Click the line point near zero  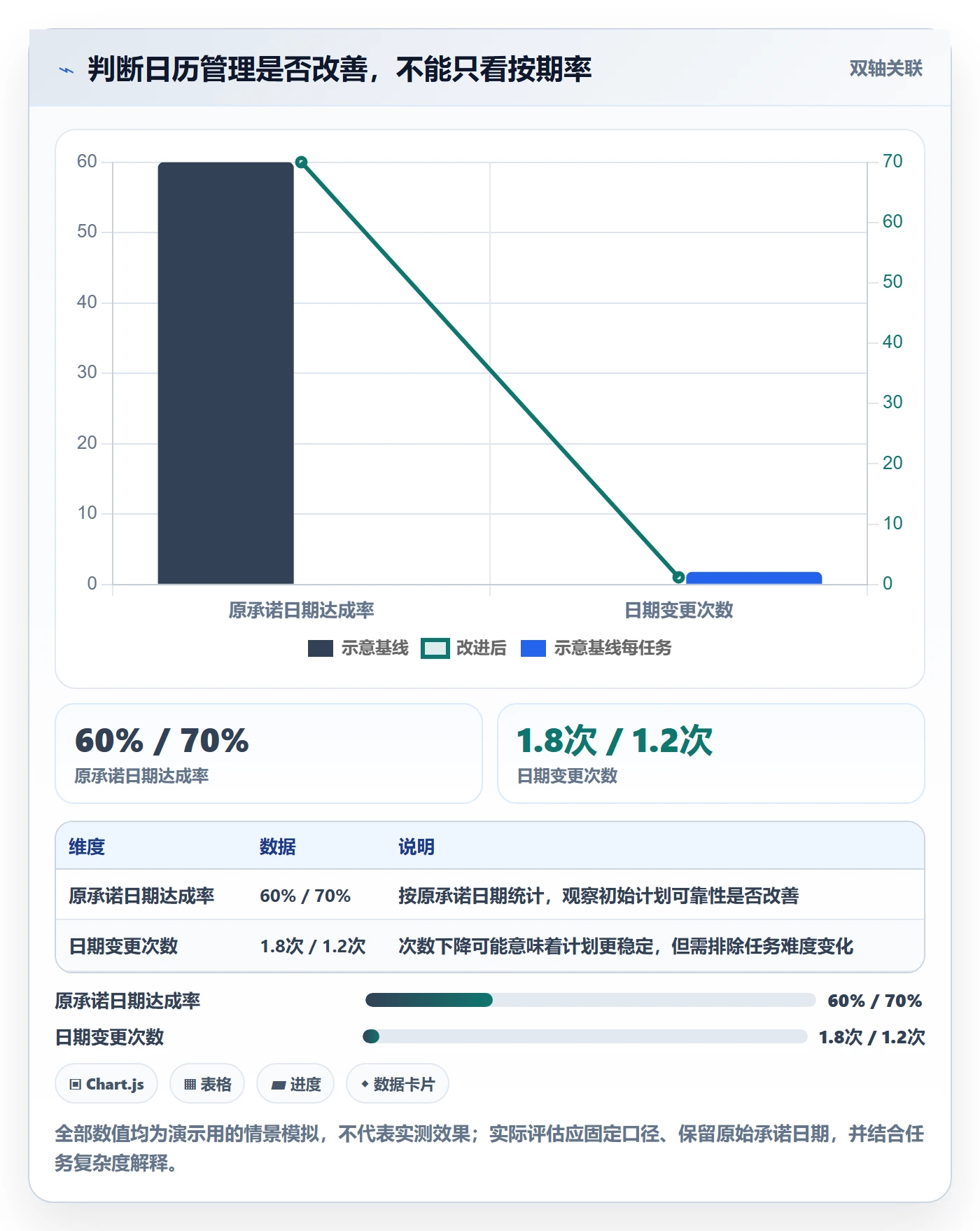(x=678, y=577)
